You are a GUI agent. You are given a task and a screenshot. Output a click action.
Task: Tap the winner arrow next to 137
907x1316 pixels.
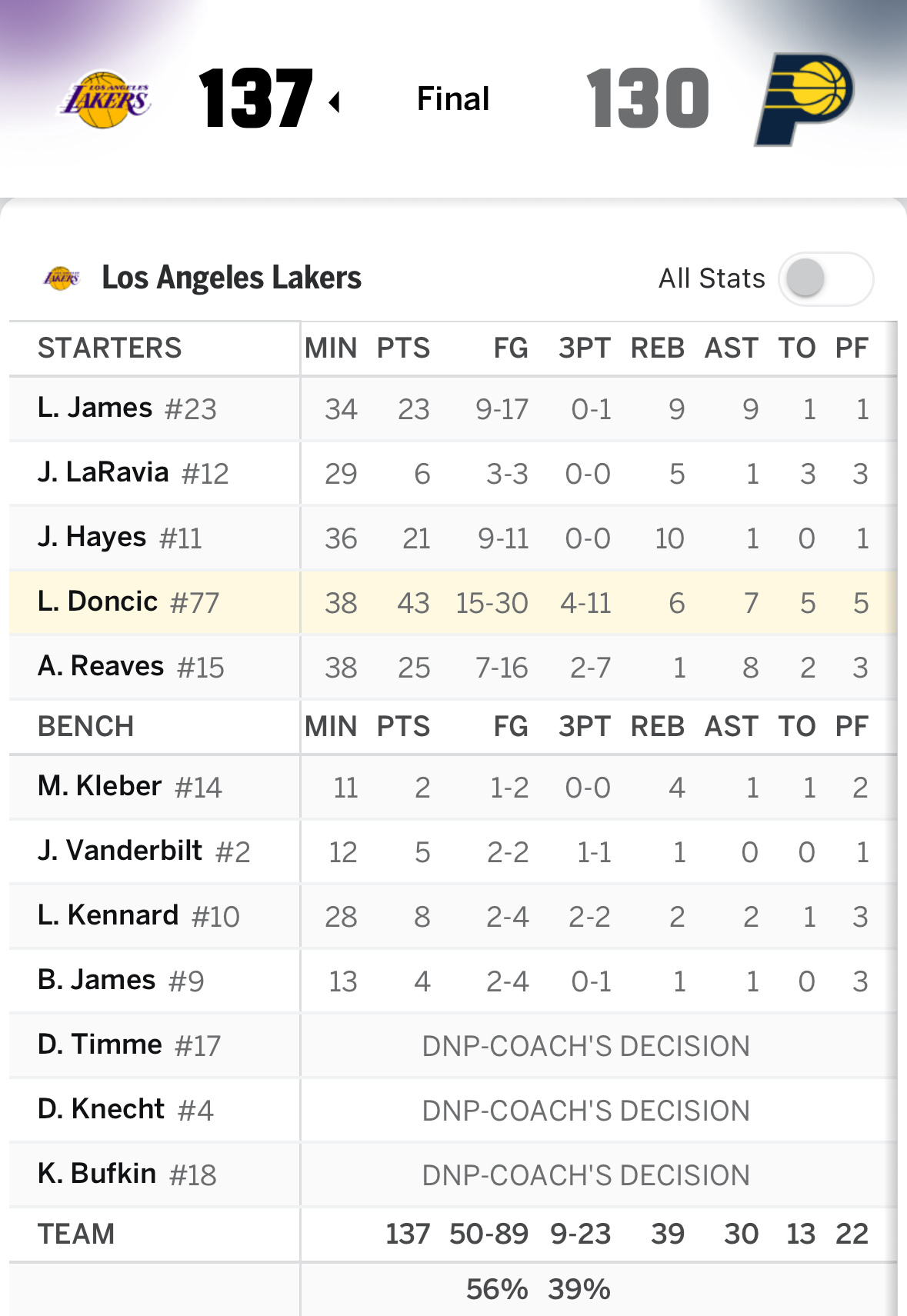coord(335,102)
